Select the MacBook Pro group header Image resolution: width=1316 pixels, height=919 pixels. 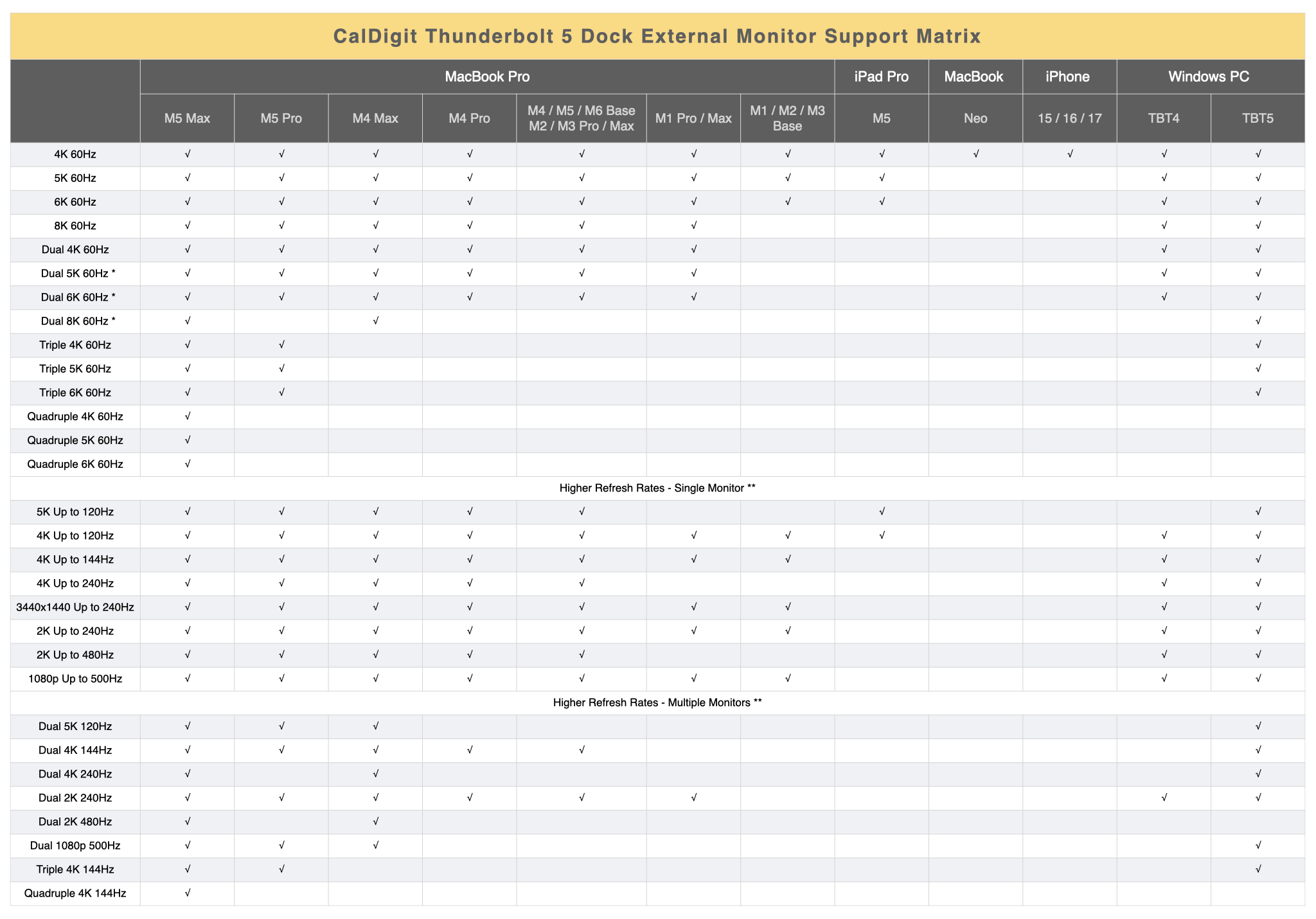pyautogui.click(x=487, y=77)
